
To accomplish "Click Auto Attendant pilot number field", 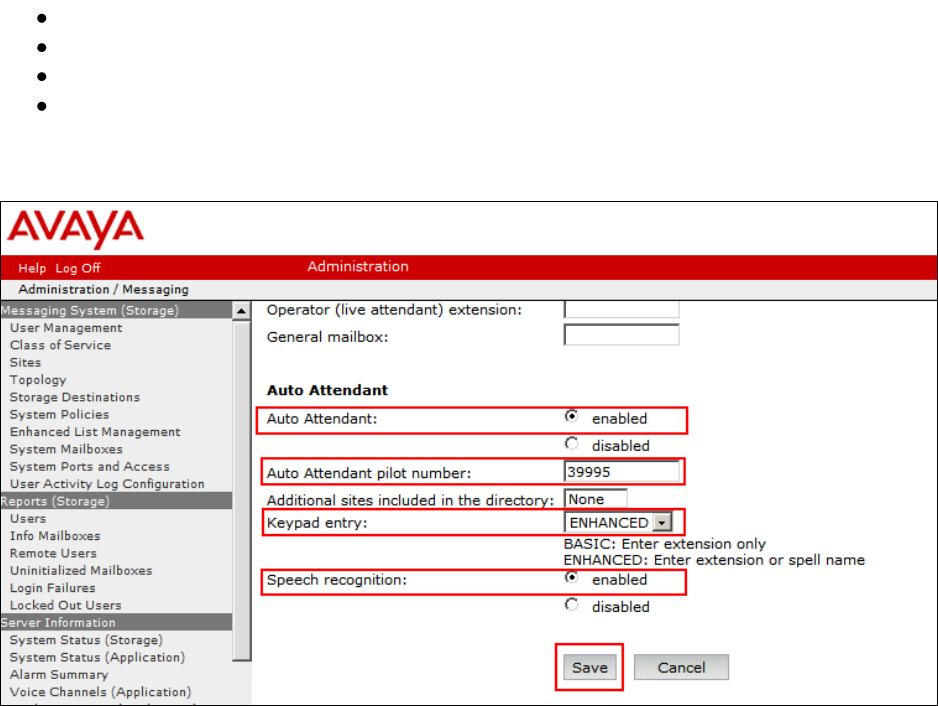I will click(621, 471).
